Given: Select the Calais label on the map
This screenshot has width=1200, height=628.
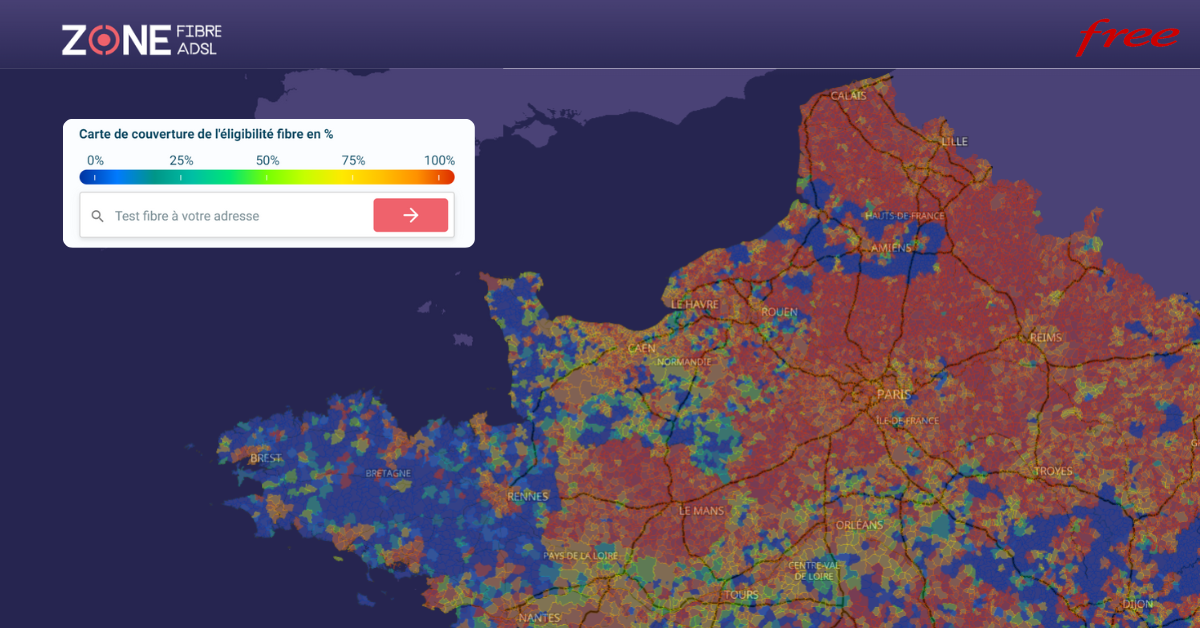Looking at the screenshot, I should (849, 96).
